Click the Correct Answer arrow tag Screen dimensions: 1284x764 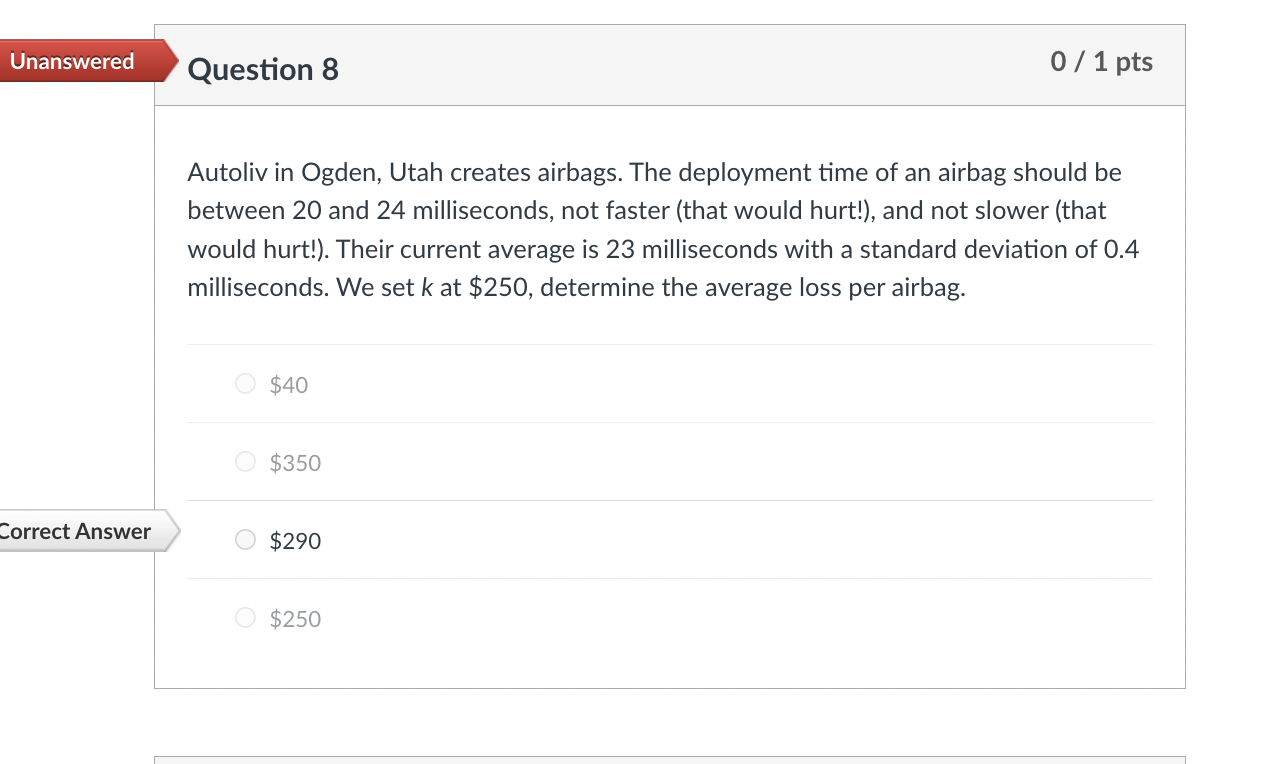(78, 531)
